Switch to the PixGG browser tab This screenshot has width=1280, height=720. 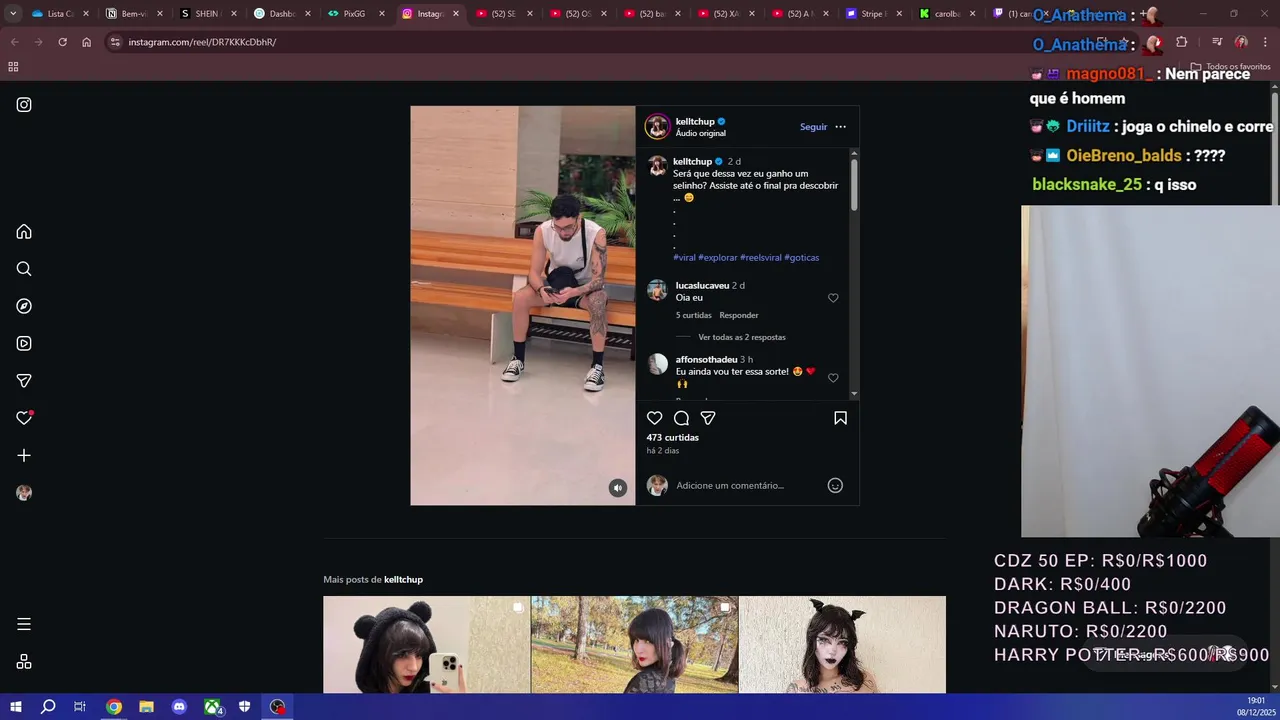(x=354, y=14)
